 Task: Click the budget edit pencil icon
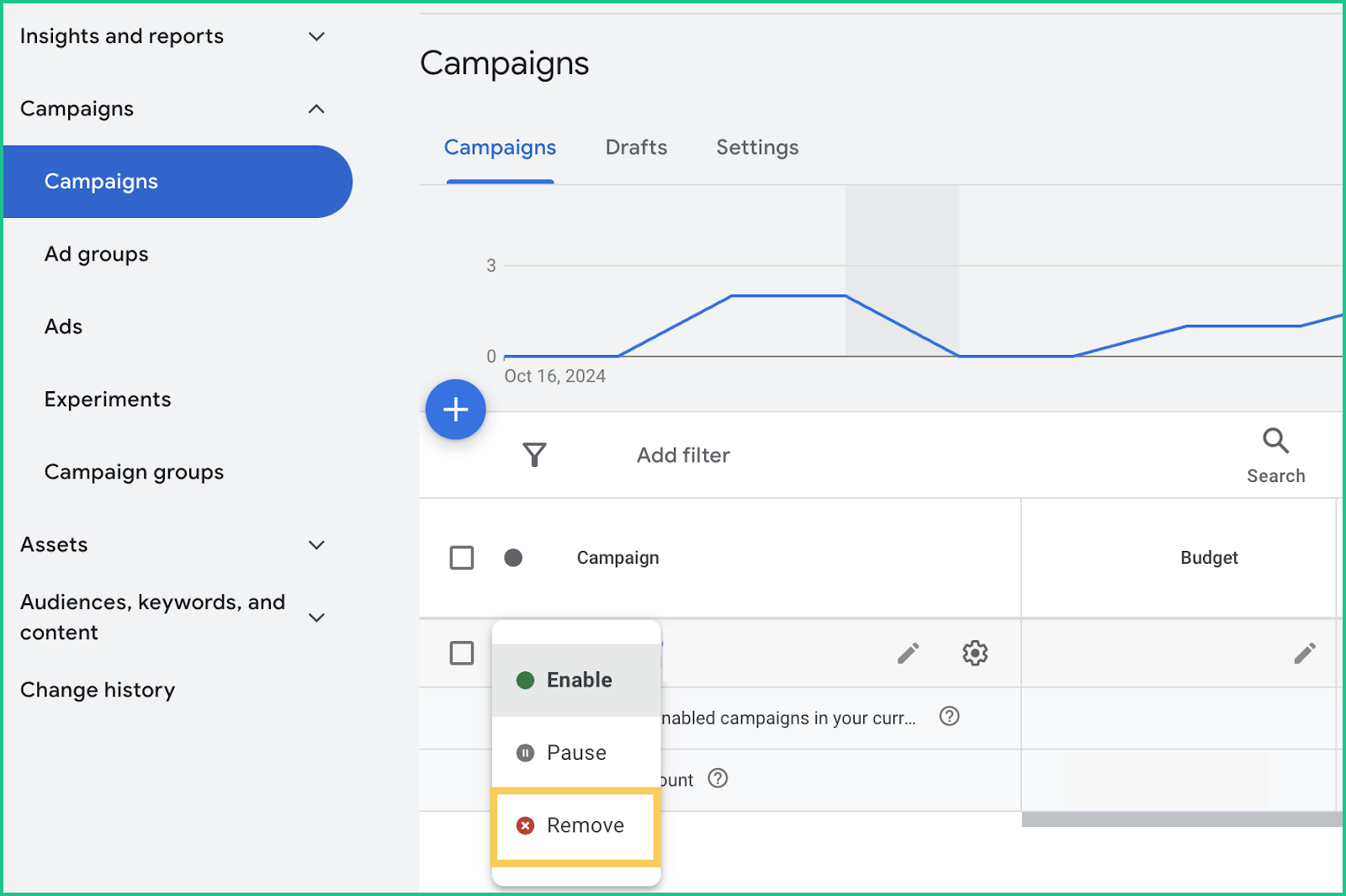1305,653
